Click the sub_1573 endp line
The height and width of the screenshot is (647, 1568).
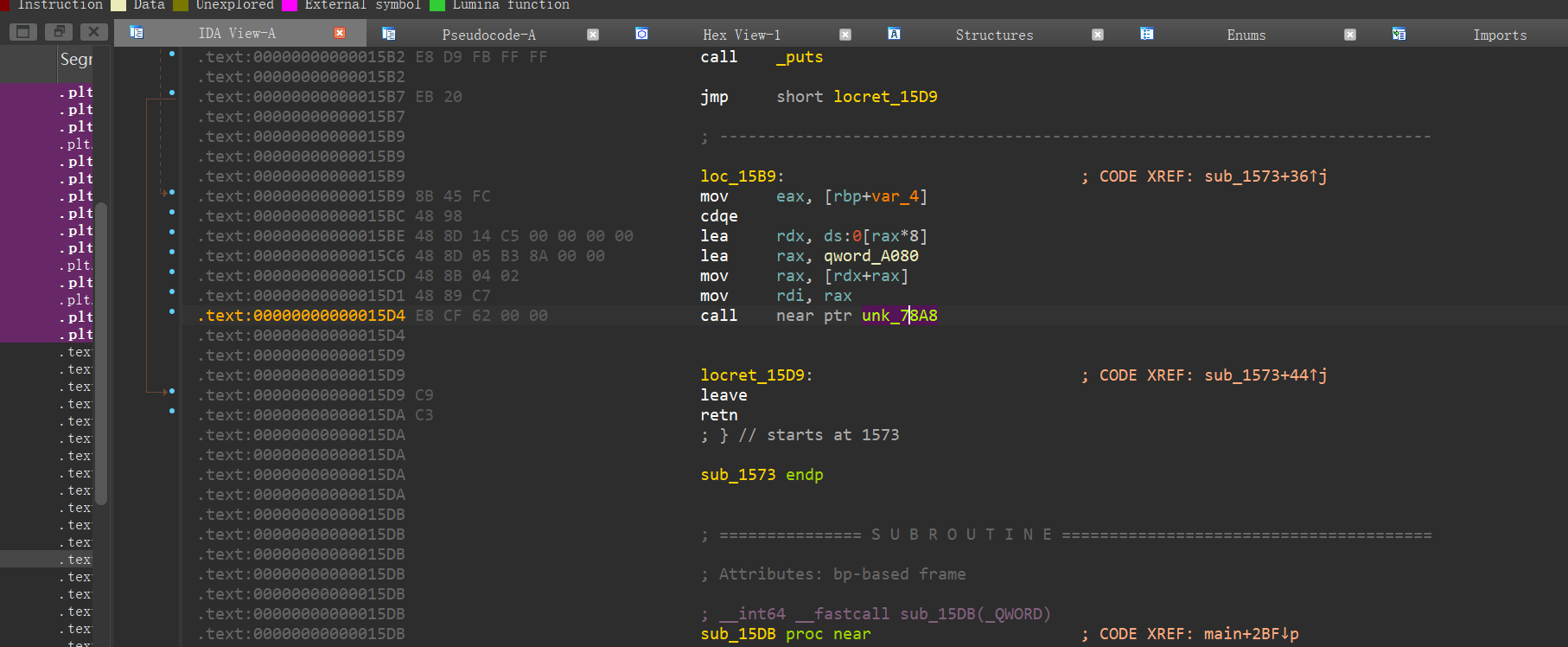[x=762, y=475]
